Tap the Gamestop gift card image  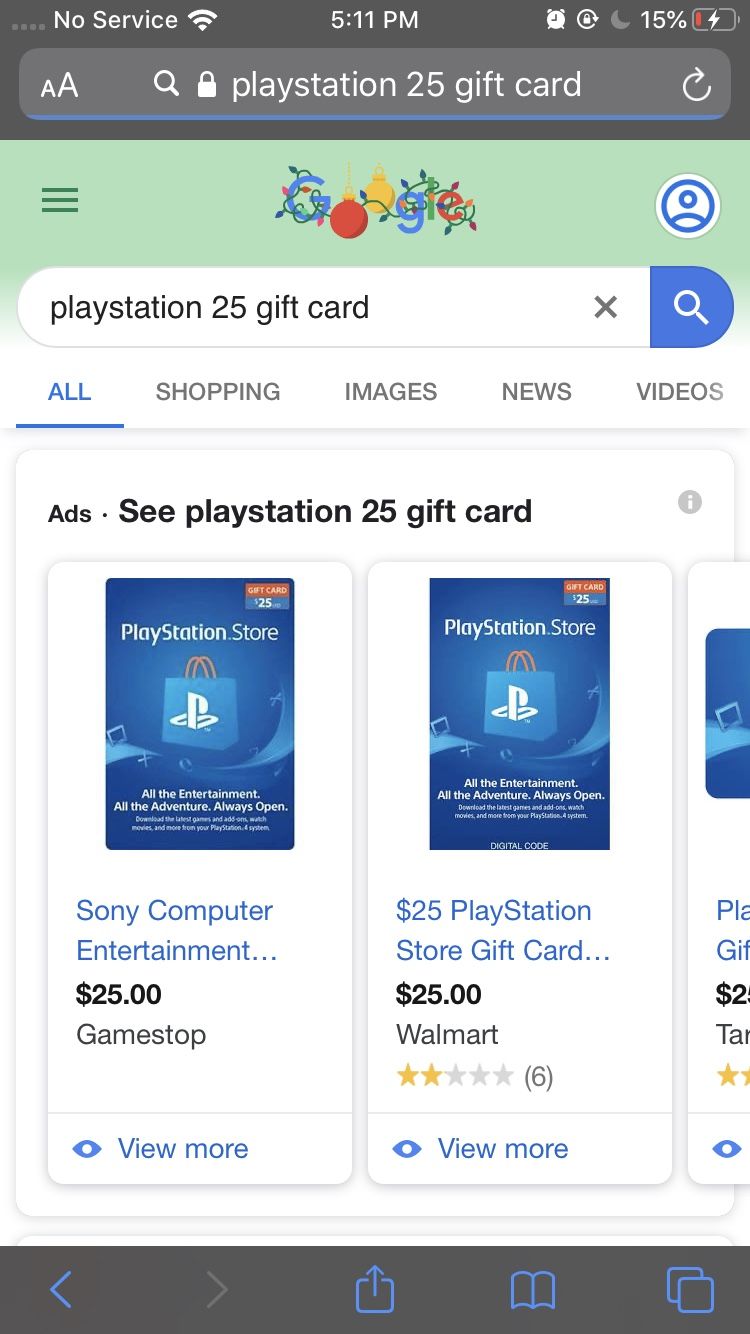[x=200, y=714]
